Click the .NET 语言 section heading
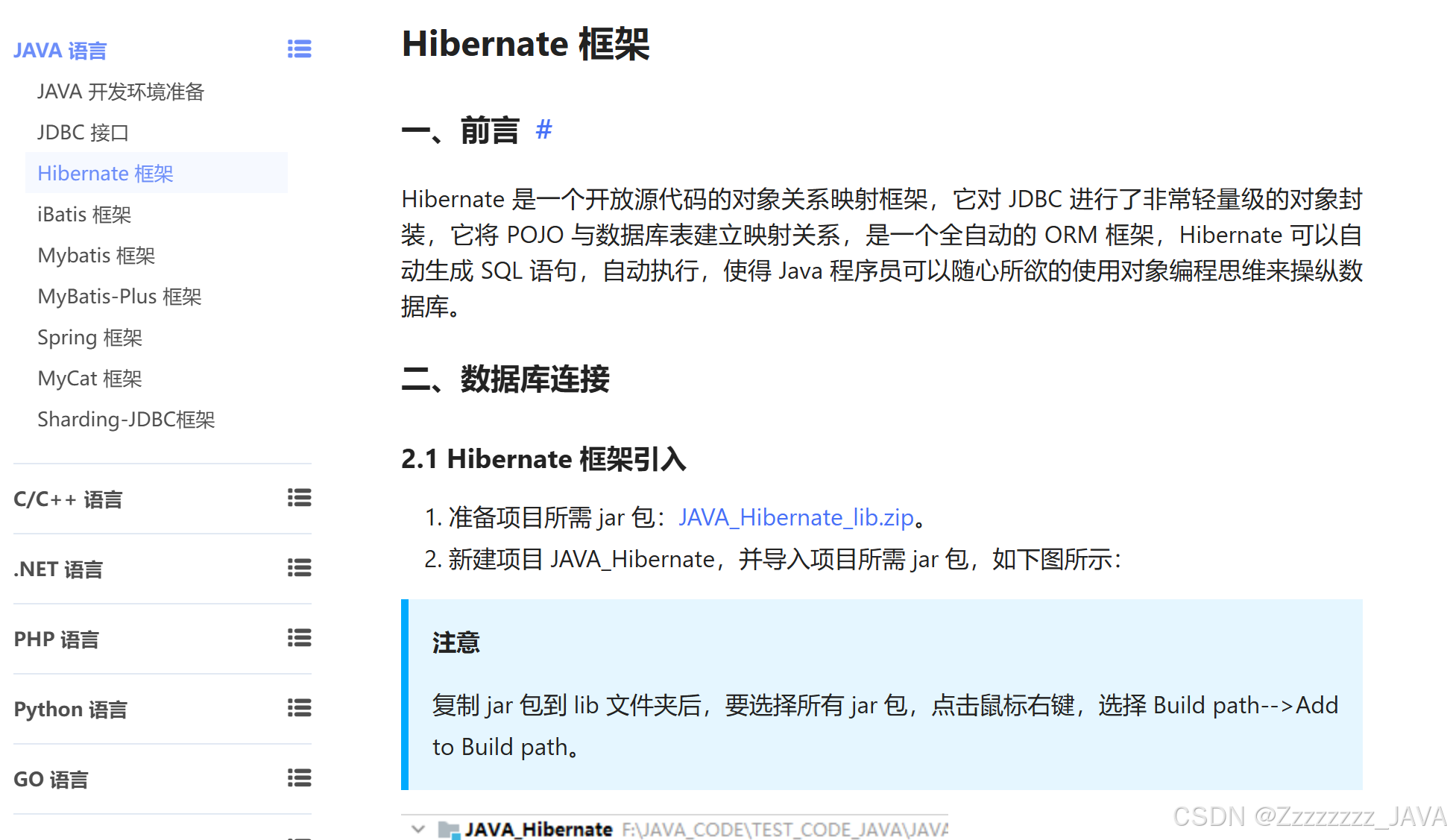Screen dimensions: 1450x840 58,569
